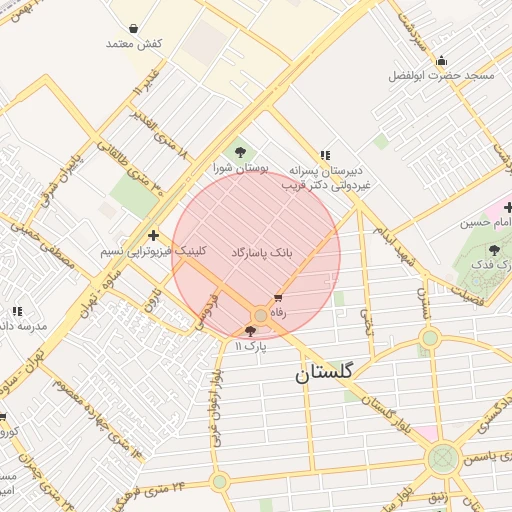This screenshot has height=512, width=512.
Task: Click the ۳۰ متری طالقانی street label
Action: [x=130, y=168]
